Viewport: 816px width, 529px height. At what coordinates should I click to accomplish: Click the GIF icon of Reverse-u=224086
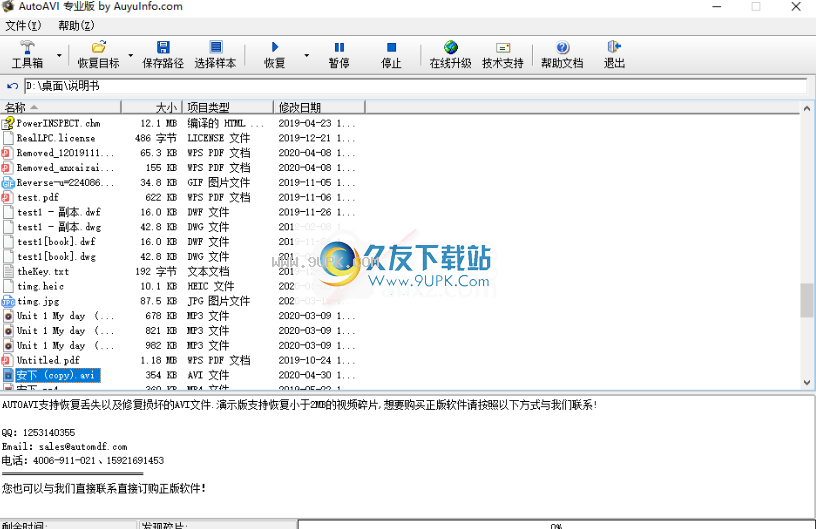point(8,183)
